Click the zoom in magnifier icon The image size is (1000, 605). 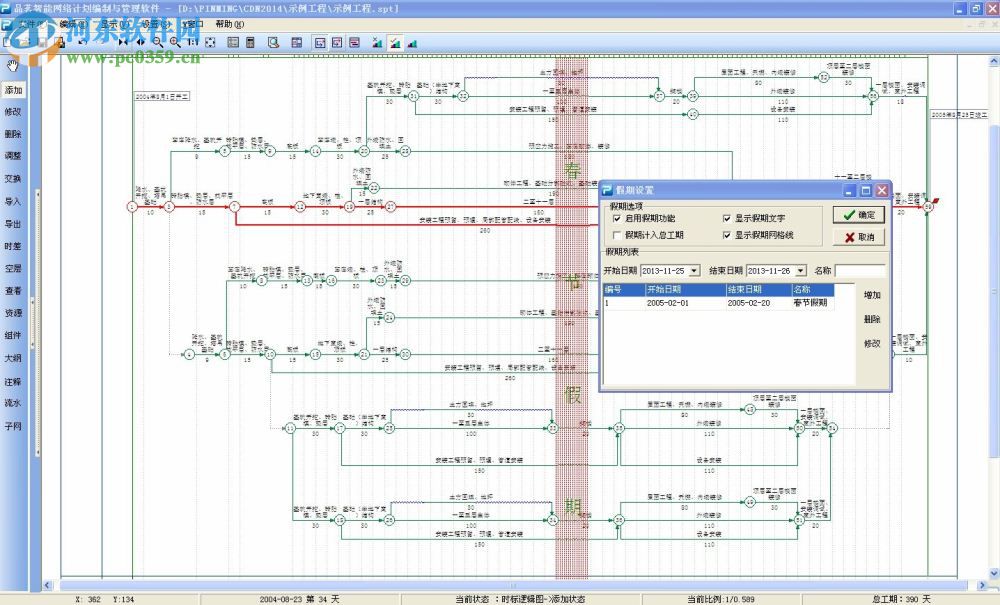coord(175,42)
